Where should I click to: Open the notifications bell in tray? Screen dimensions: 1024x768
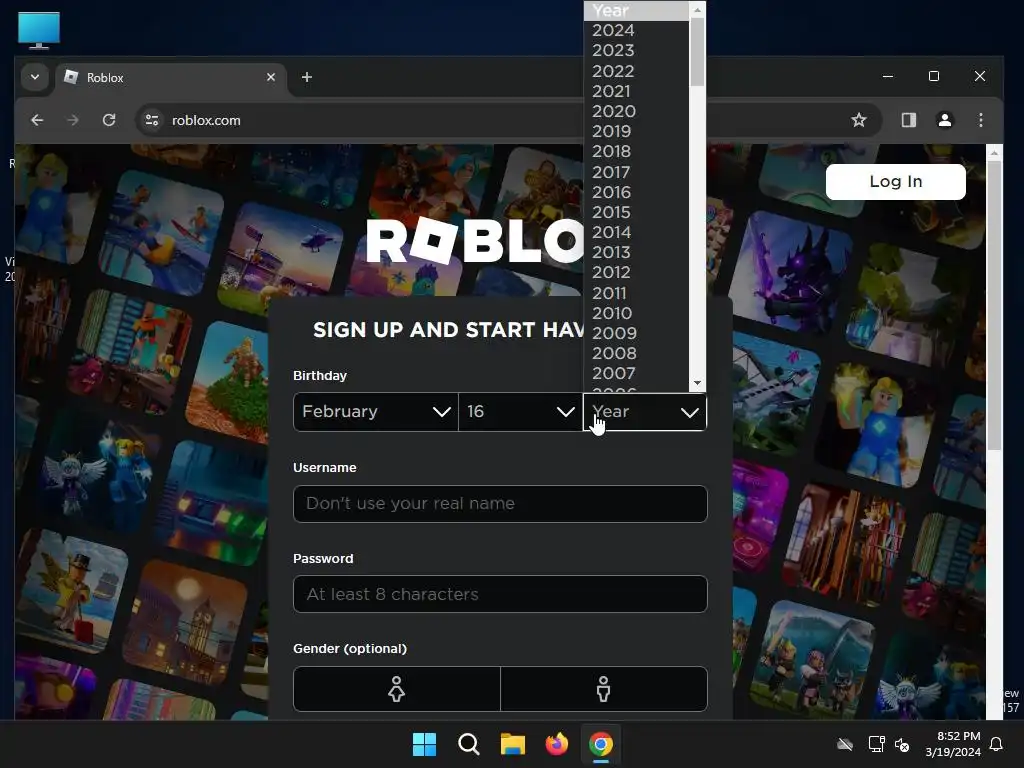click(997, 744)
